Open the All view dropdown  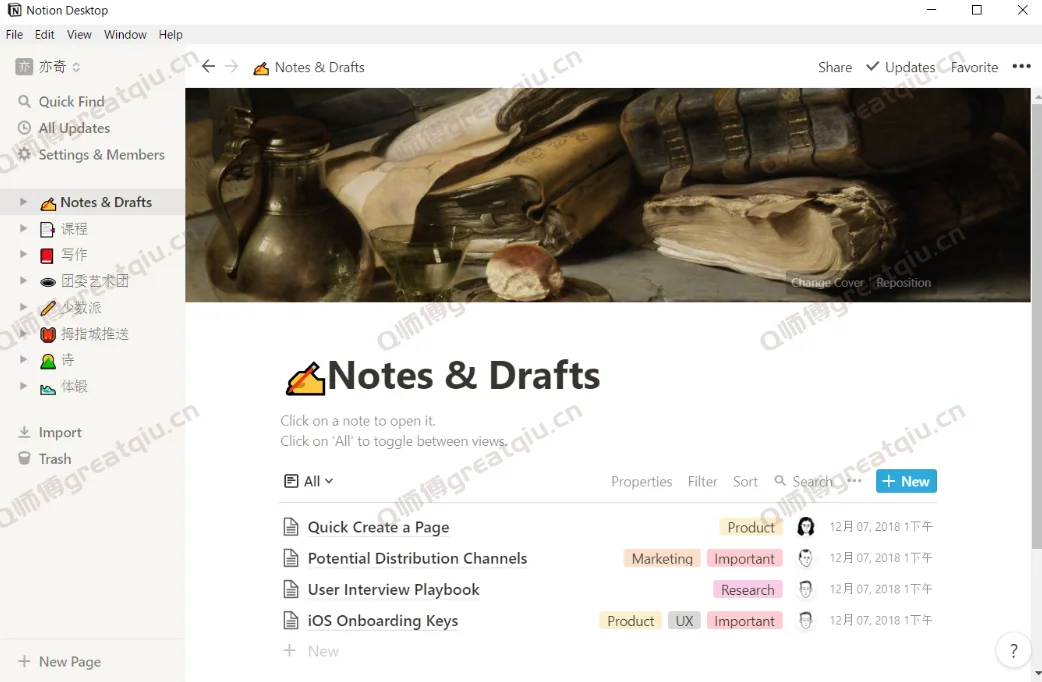click(309, 481)
